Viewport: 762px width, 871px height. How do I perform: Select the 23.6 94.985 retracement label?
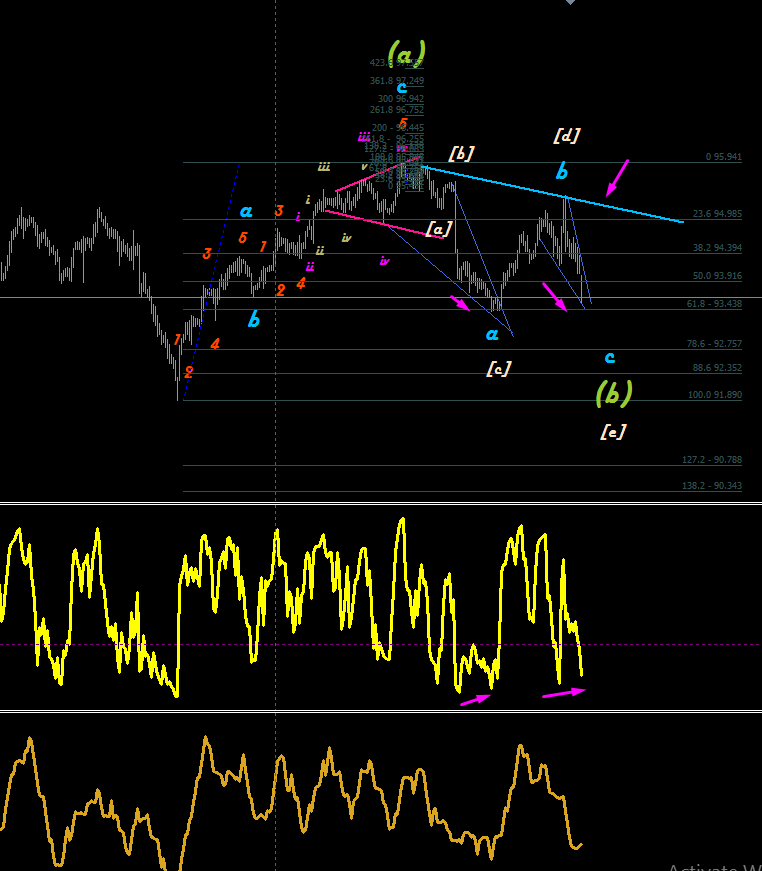[x=717, y=214]
